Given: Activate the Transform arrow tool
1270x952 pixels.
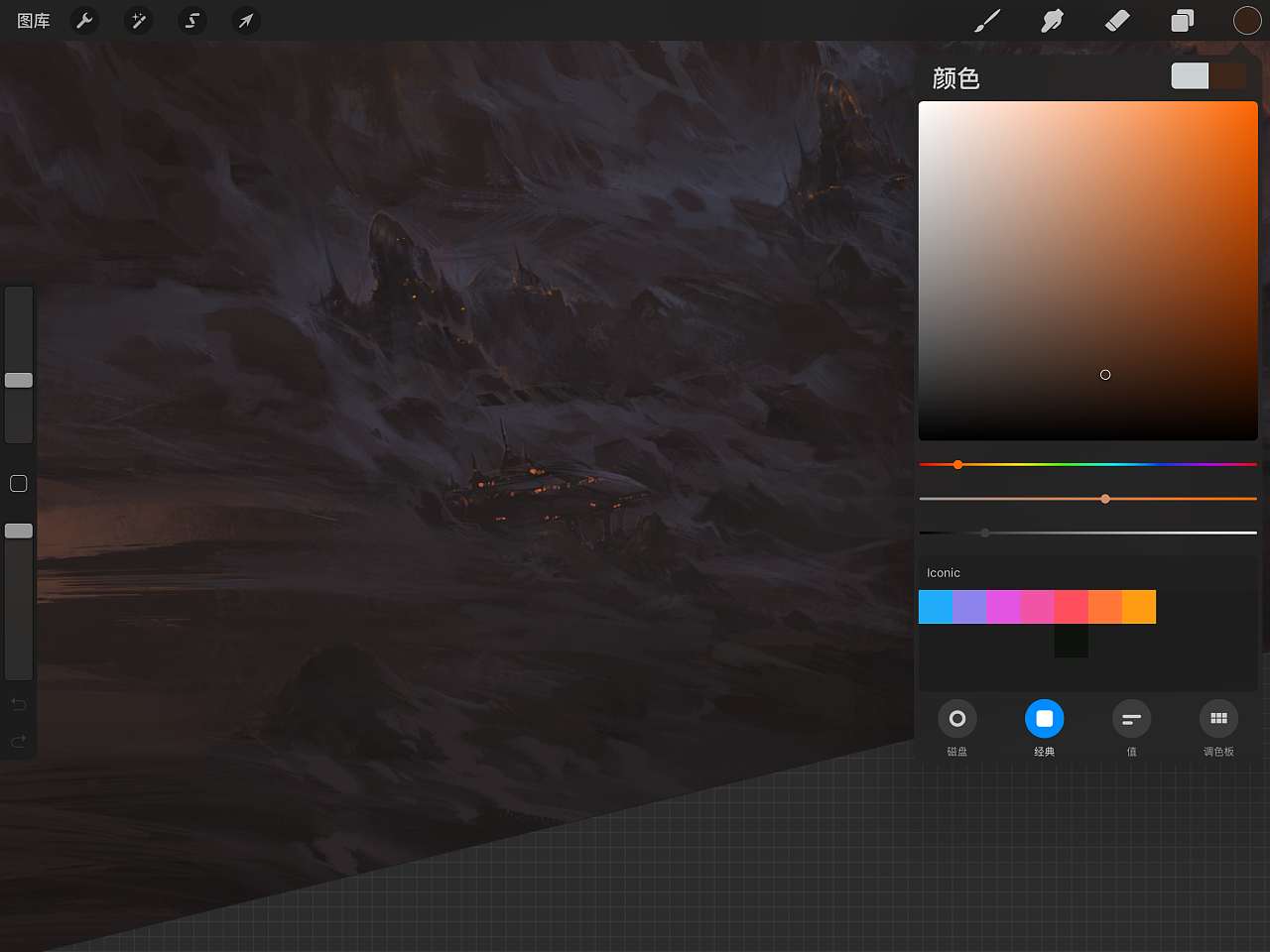Looking at the screenshot, I should click(246, 21).
